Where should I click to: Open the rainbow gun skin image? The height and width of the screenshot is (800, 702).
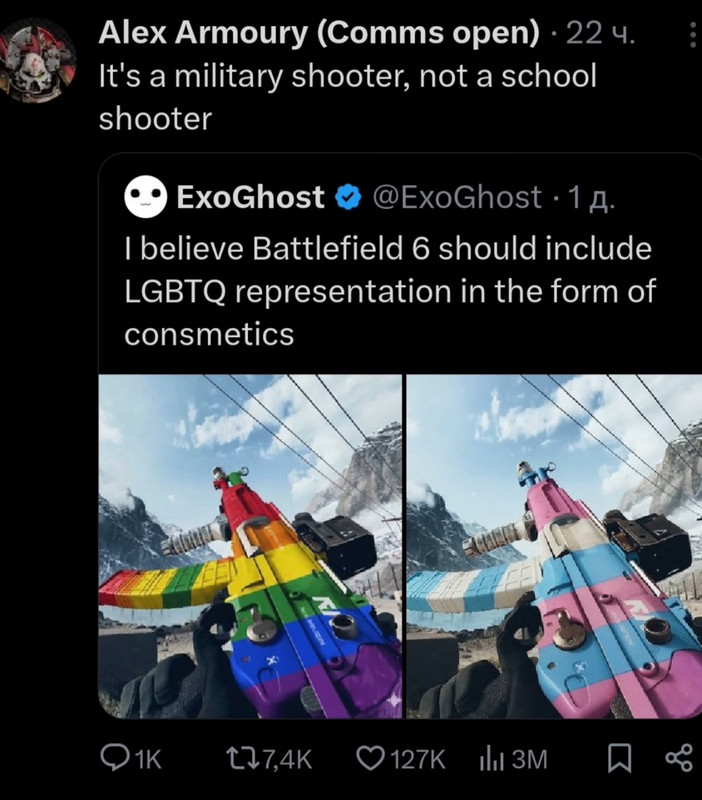pyautogui.click(x=250, y=546)
